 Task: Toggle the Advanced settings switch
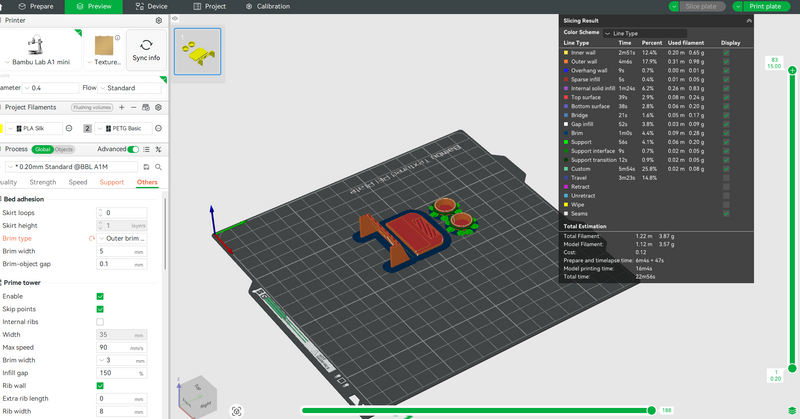pos(133,150)
